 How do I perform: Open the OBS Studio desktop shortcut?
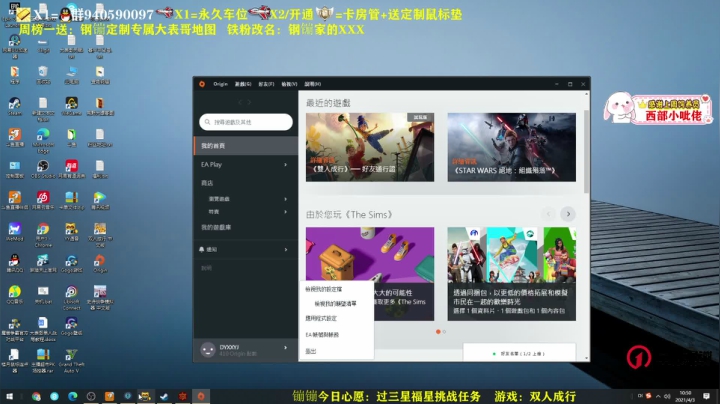(43, 169)
